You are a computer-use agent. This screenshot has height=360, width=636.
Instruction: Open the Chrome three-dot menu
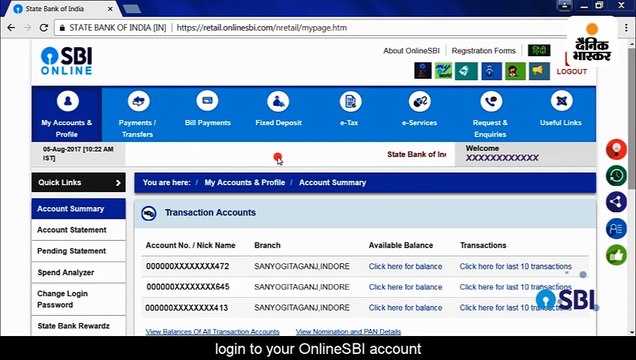[x=626, y=28]
